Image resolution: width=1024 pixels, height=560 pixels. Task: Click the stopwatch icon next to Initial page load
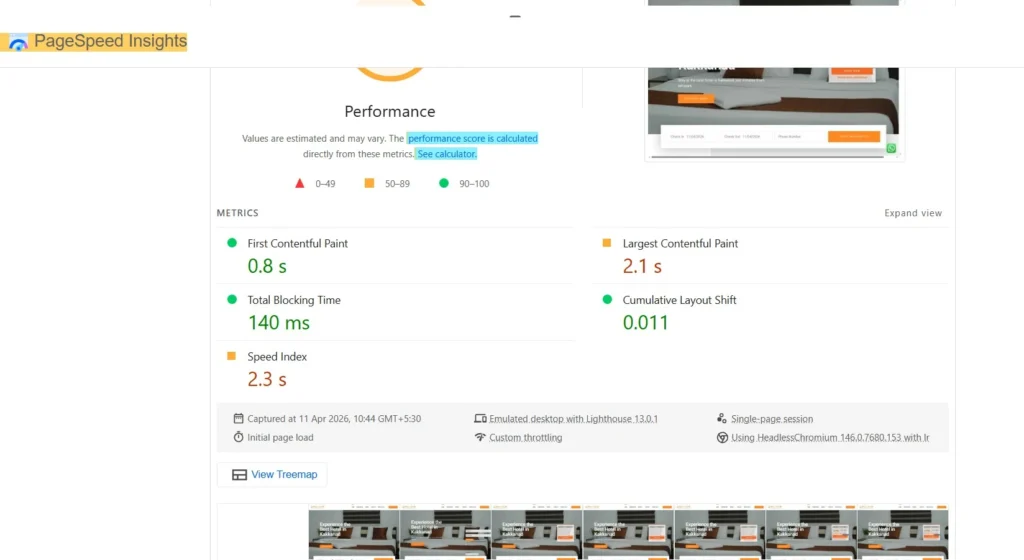238,437
